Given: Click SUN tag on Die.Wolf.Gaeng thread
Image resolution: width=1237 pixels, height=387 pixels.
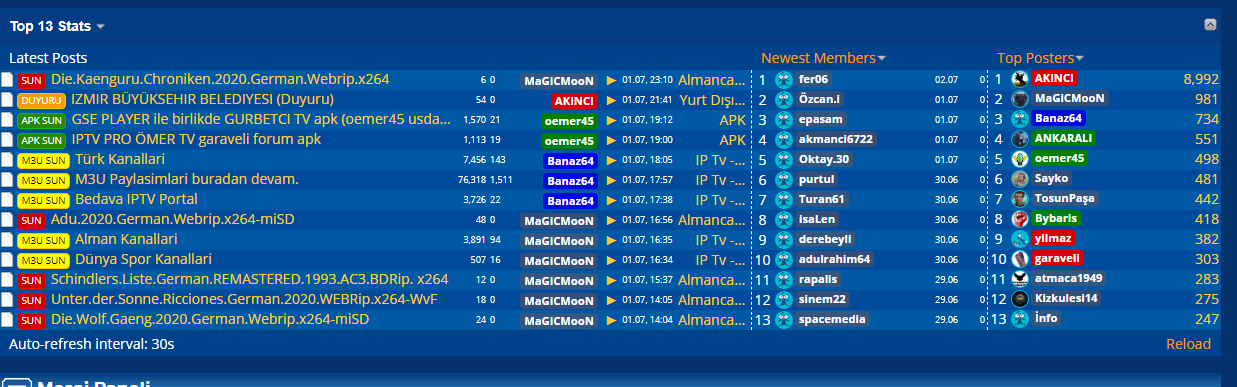Looking at the screenshot, I should point(31,320).
